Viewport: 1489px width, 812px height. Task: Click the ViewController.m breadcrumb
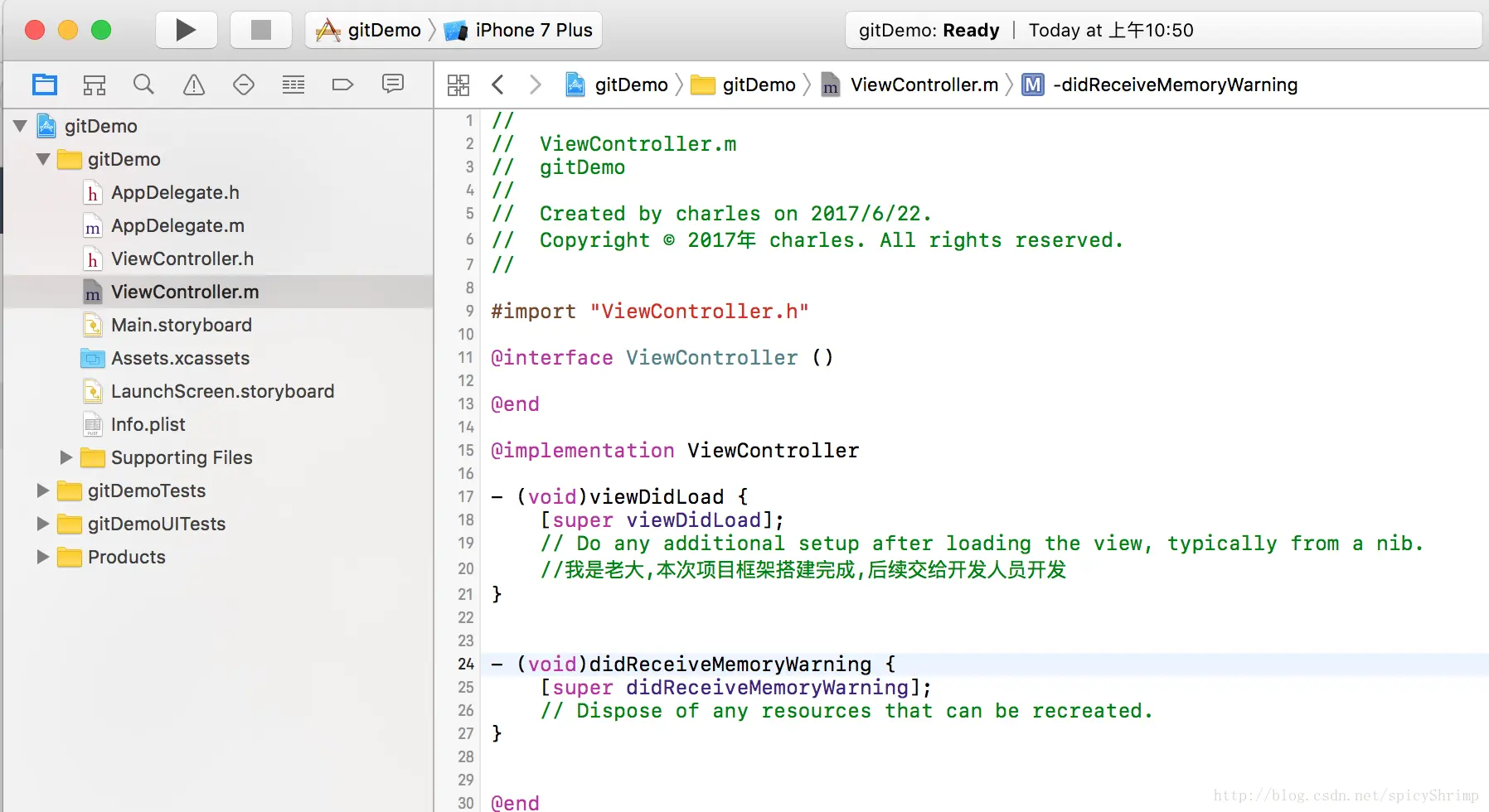click(909, 85)
